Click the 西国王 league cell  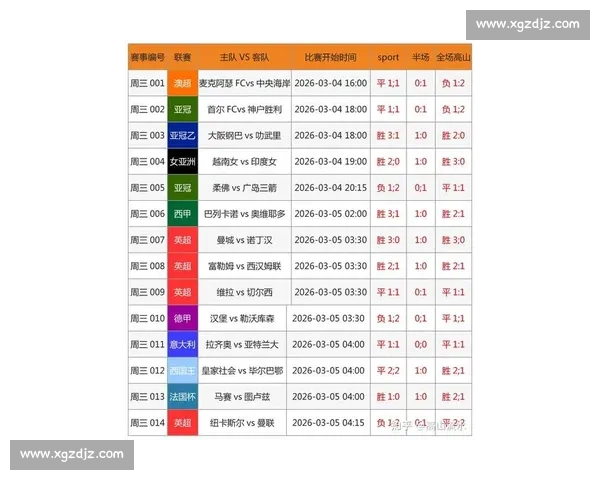point(183,371)
